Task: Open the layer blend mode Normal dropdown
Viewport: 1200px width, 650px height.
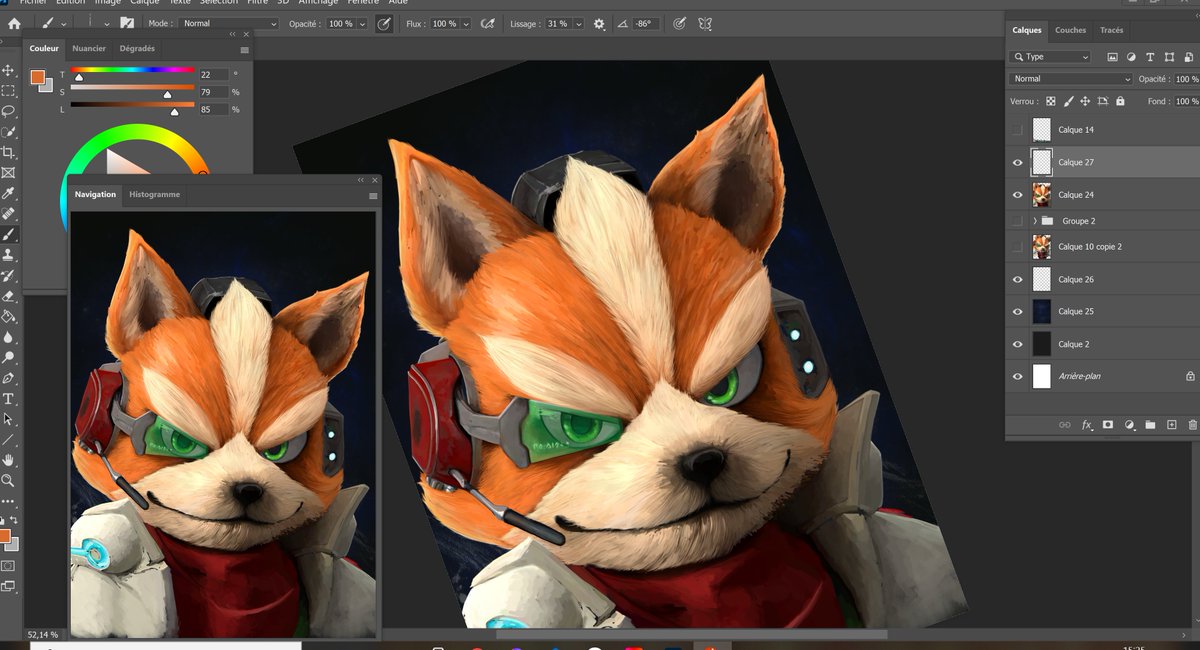Action: pyautogui.click(x=1071, y=79)
